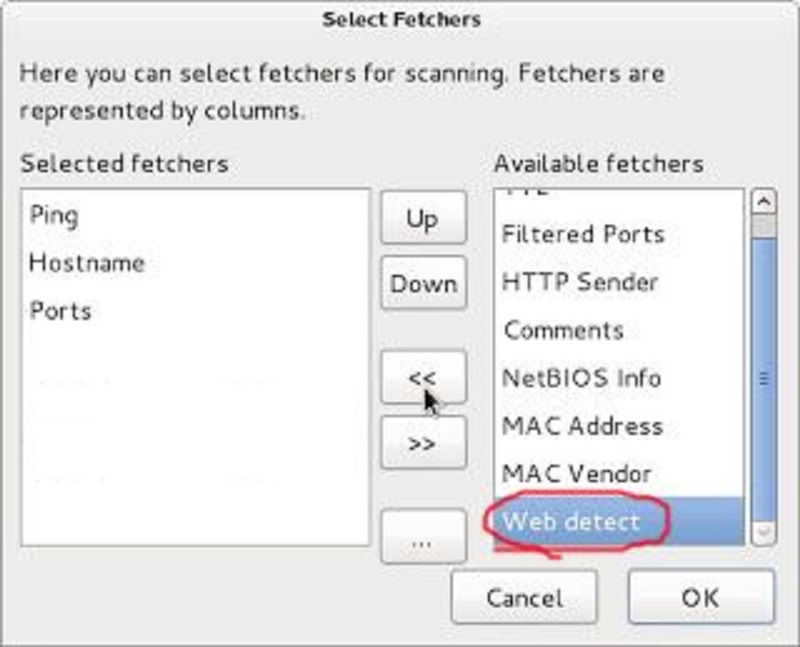
Task: Select Hostname in Selected fetchers list
Action: click(87, 263)
